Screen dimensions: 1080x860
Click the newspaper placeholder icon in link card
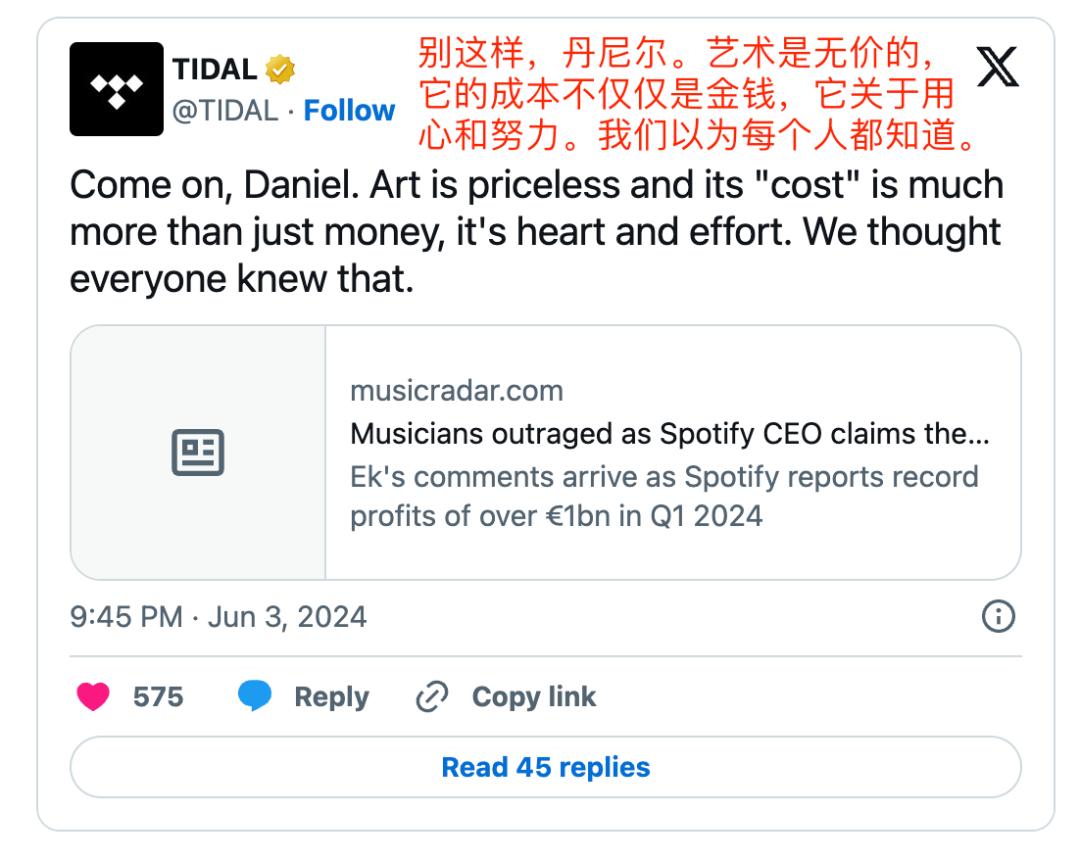pyautogui.click(x=198, y=452)
